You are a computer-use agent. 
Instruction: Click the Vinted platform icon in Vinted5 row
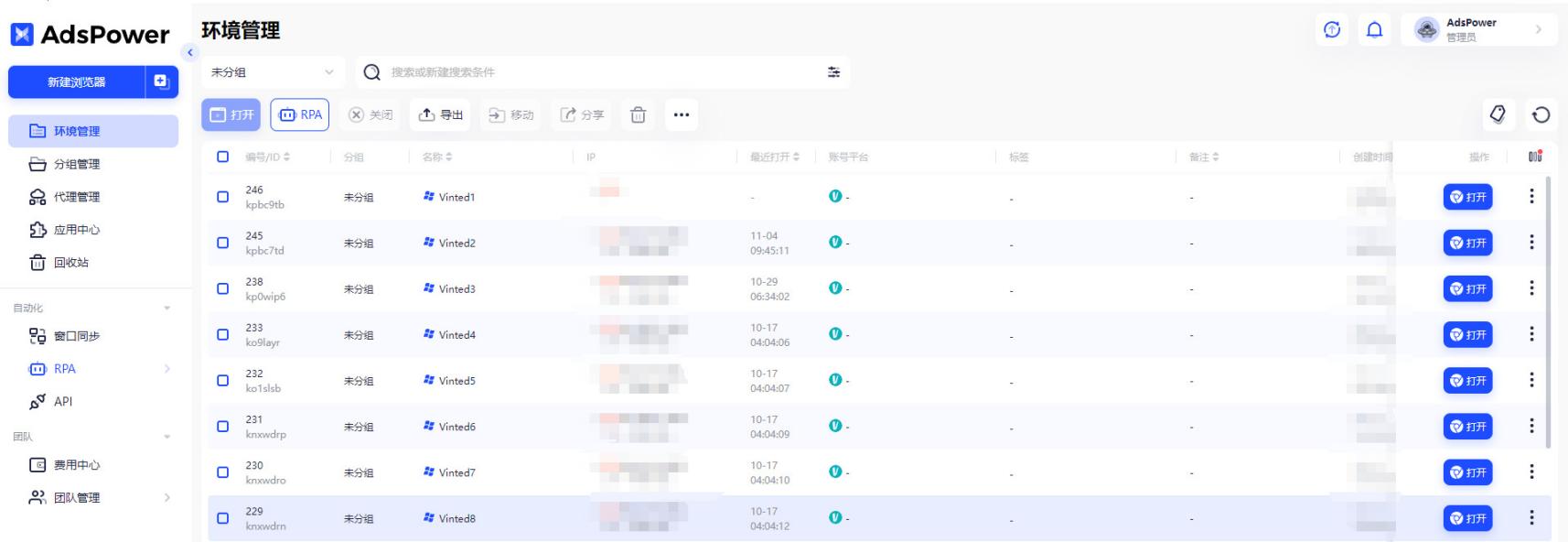[834, 379]
